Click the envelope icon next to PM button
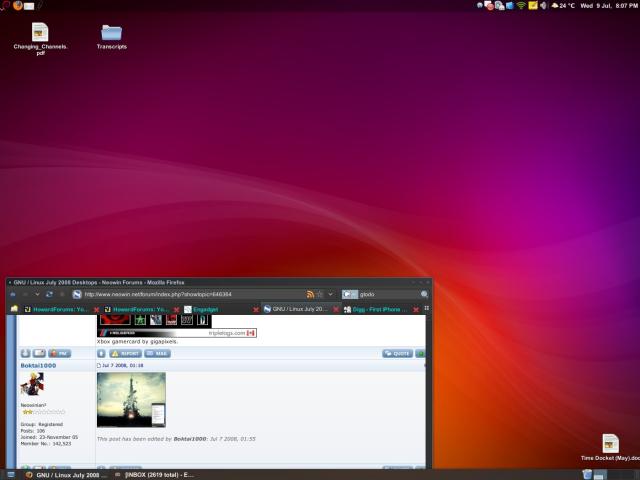Screen dimensions: 640x480 pos(39,353)
